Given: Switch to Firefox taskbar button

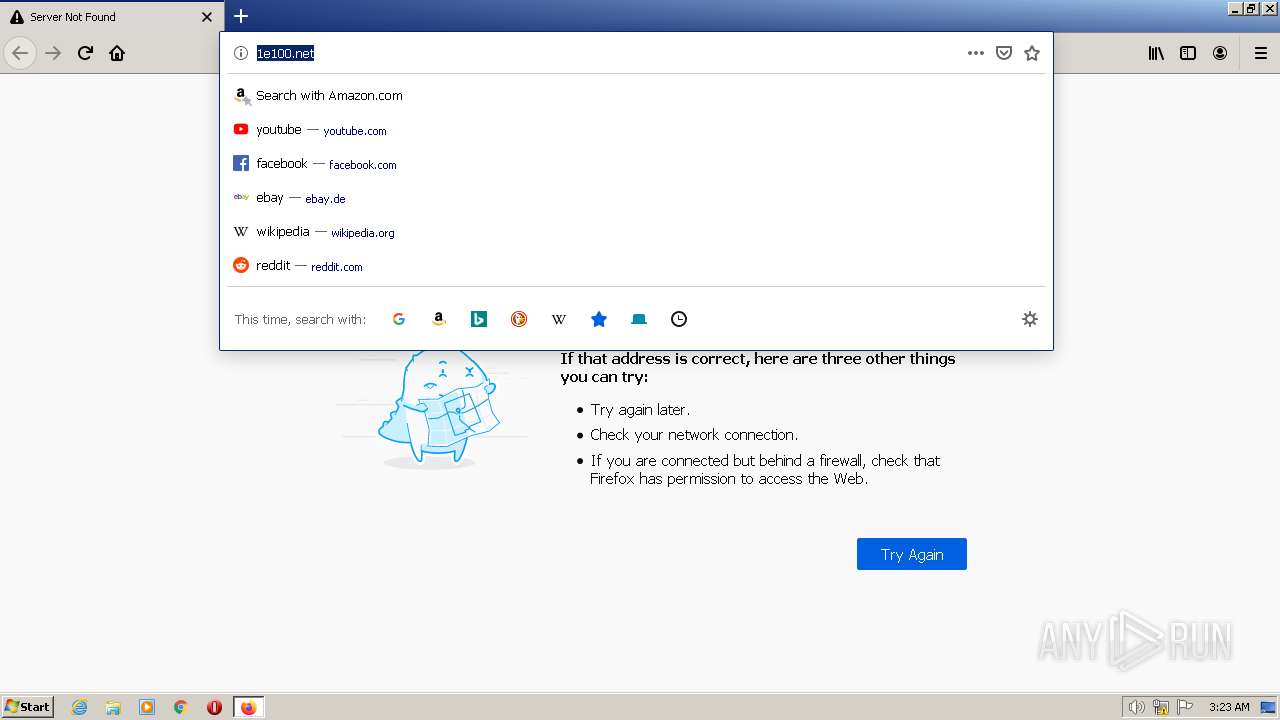Looking at the screenshot, I should 248,707.
